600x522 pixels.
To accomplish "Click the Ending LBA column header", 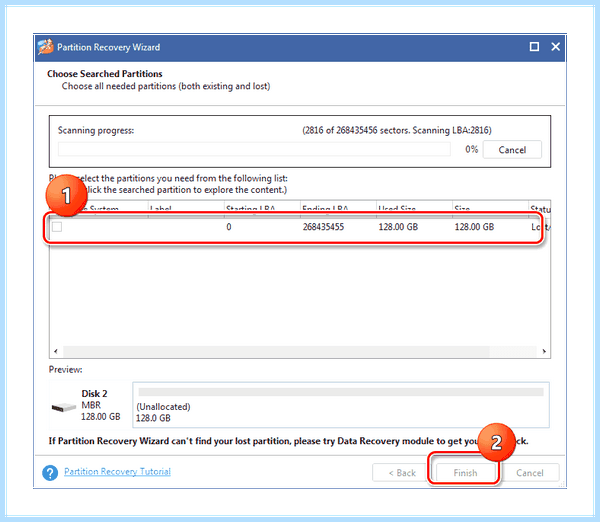I will click(x=338, y=208).
